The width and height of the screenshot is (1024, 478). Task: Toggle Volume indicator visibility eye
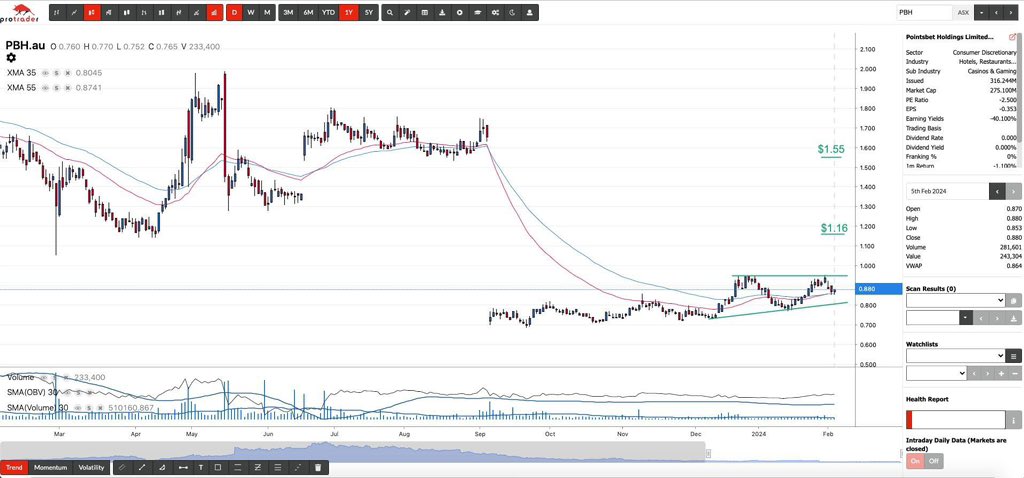[x=46, y=377]
